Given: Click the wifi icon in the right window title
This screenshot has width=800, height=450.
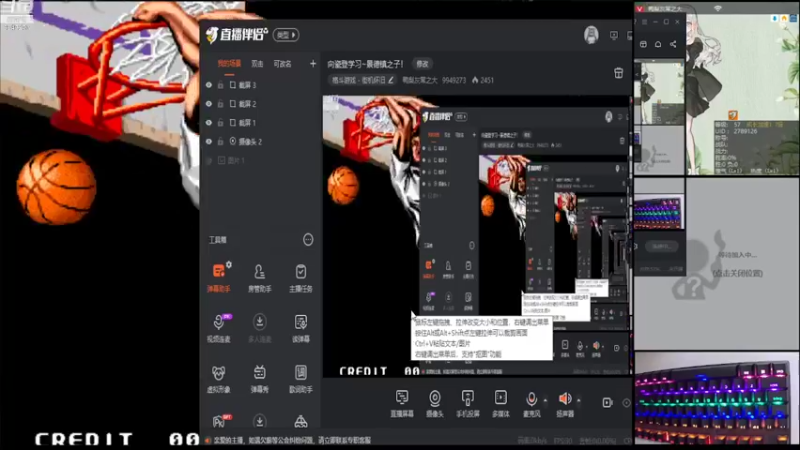Looking at the screenshot, I should click(718, 8).
